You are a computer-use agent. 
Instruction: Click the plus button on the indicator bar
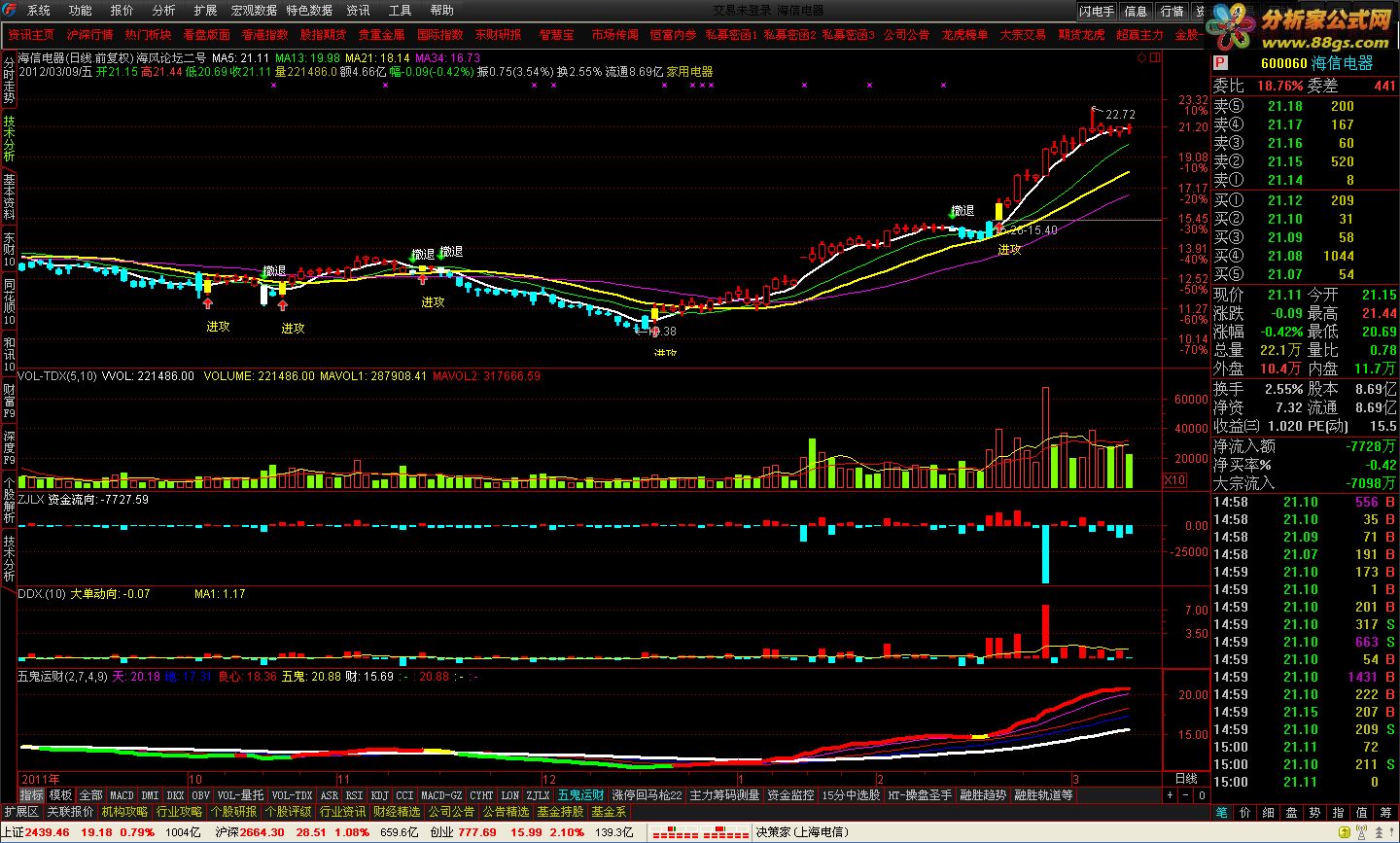point(1170,795)
